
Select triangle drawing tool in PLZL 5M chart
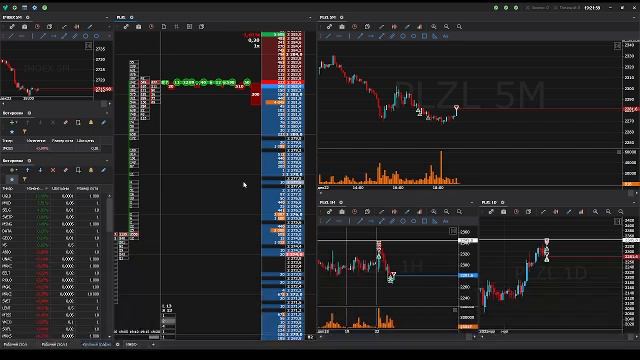pos(435,36)
